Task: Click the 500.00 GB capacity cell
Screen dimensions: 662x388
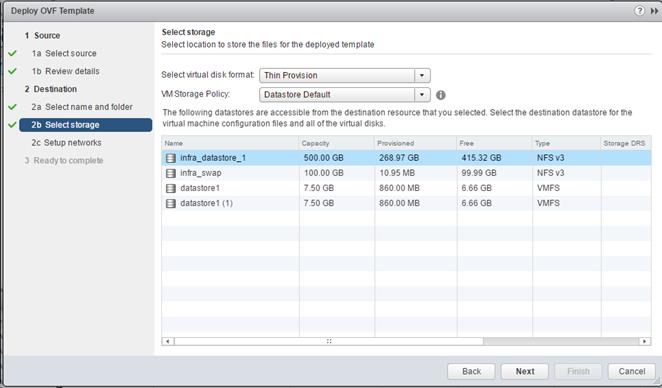Action: coord(323,158)
